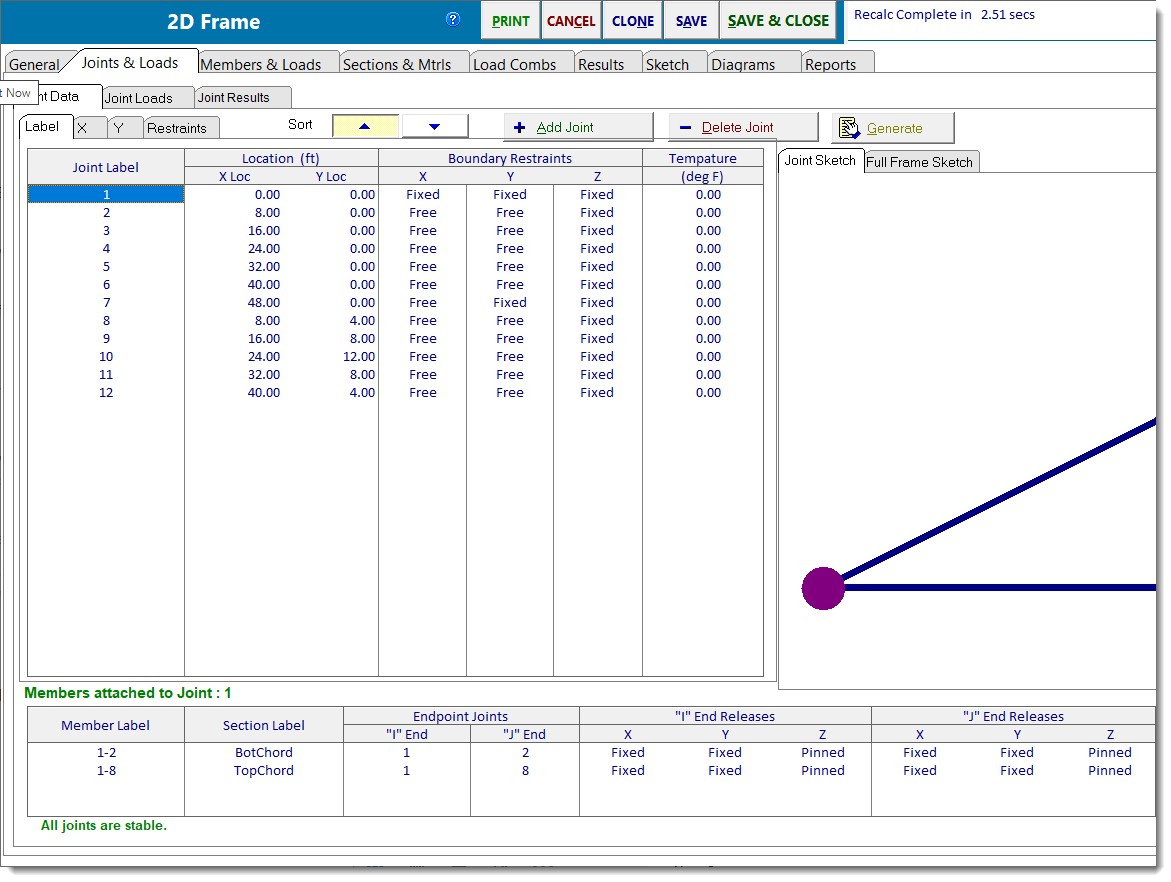Viewport: 1171px width, 882px height.
Task: Click joint 7 Y restraint Fixed cell
Action: [x=510, y=303]
